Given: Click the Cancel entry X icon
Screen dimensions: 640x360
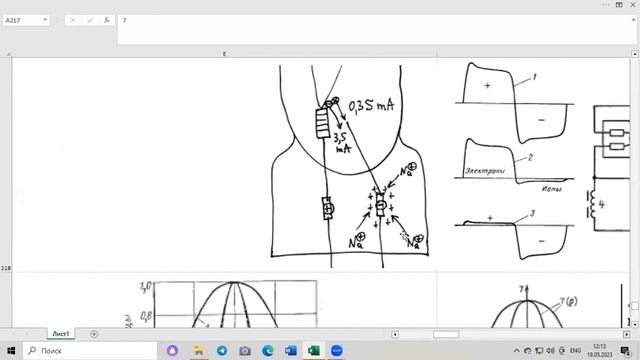Looking at the screenshot, I should tap(73, 20).
